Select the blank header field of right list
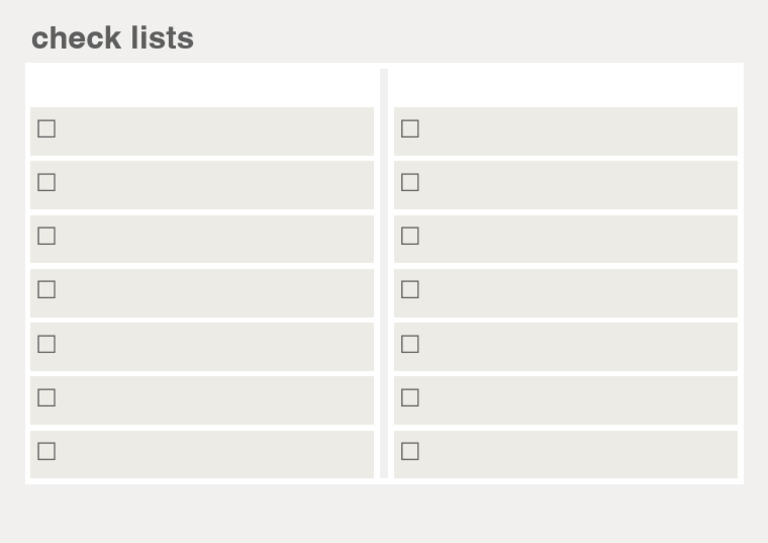The width and height of the screenshot is (768, 543). click(x=565, y=85)
